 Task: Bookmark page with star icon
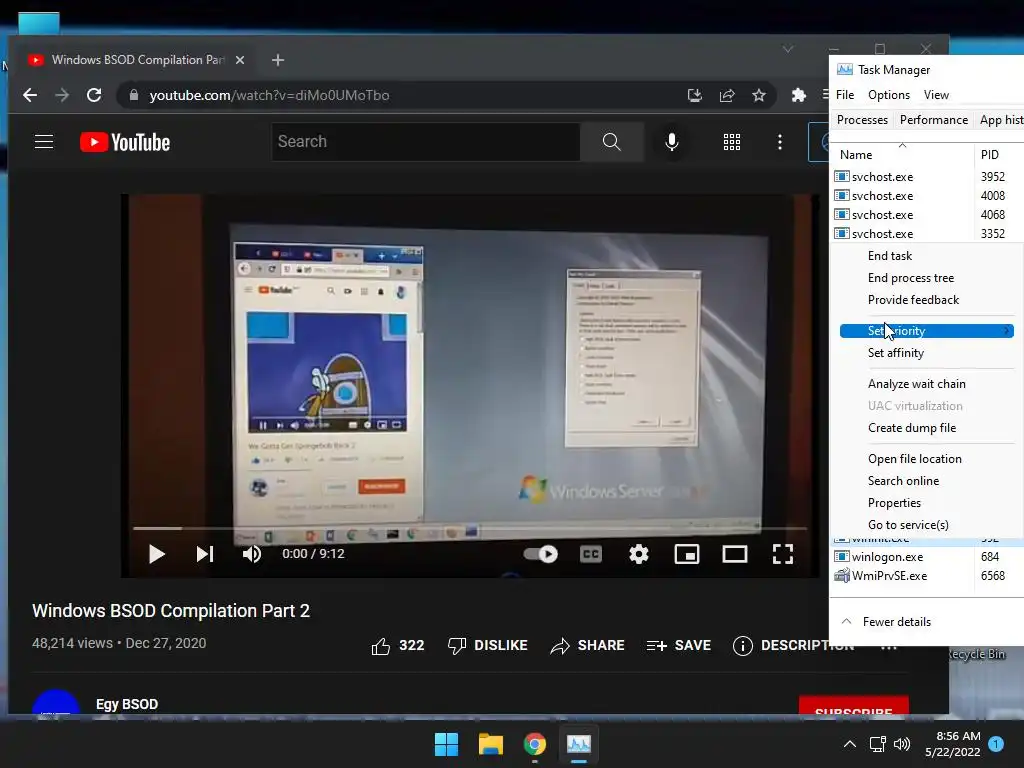coord(758,95)
